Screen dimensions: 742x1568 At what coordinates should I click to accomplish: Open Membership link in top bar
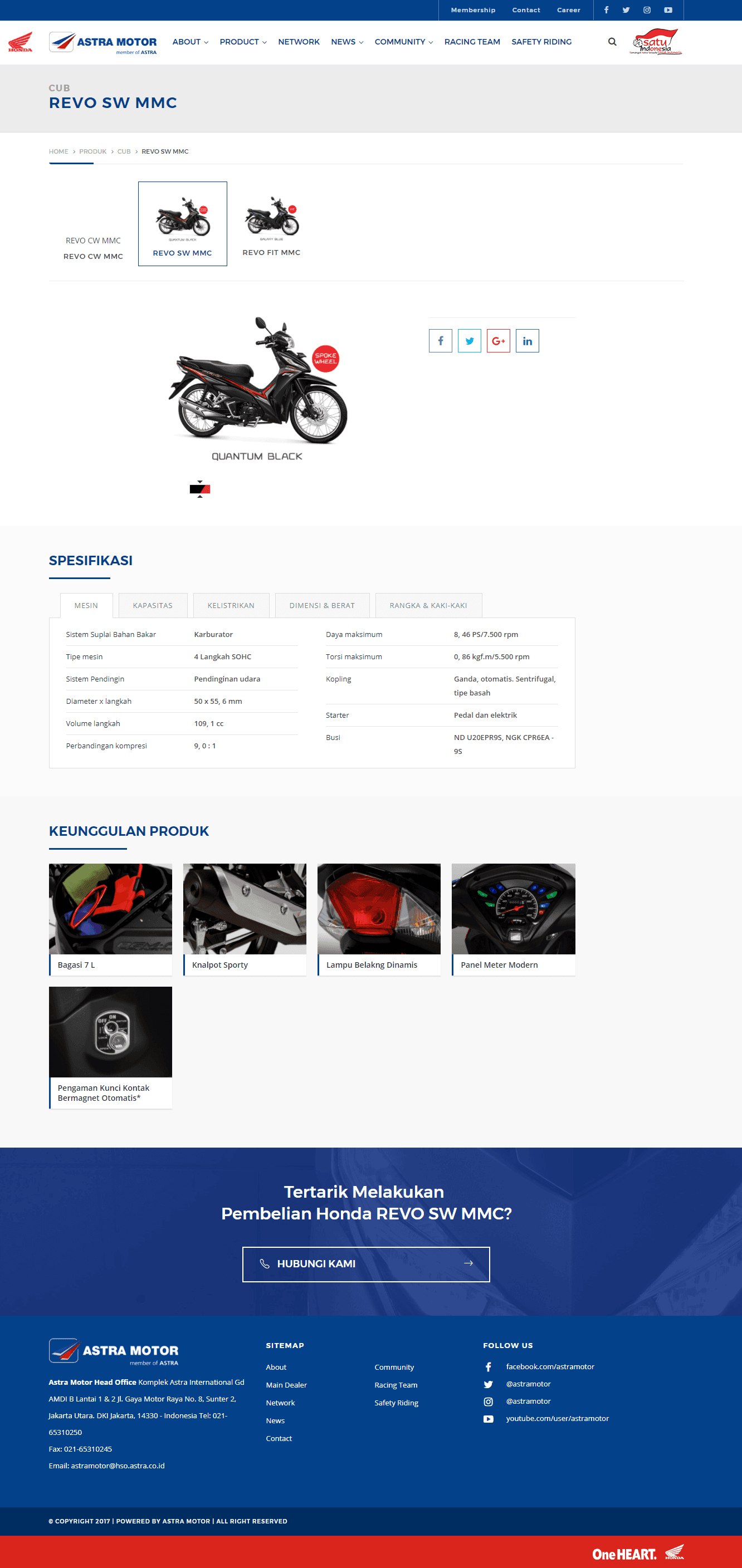click(473, 9)
